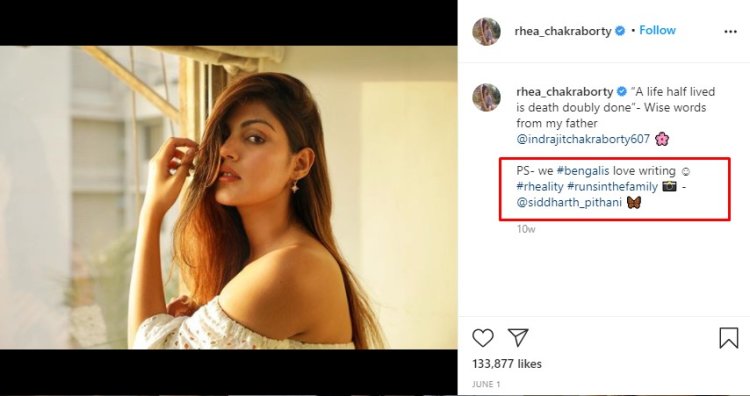This screenshot has height=396, width=750.
Task: Open header profile avatar
Action: click(486, 32)
